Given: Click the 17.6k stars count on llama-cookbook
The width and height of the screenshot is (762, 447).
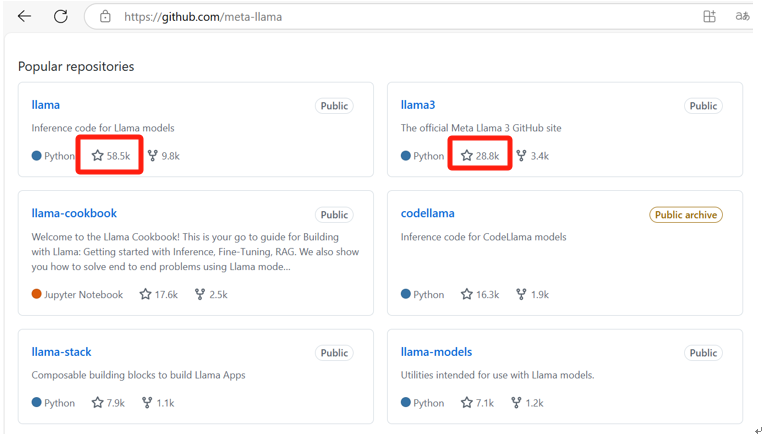Looking at the screenshot, I should point(166,295).
